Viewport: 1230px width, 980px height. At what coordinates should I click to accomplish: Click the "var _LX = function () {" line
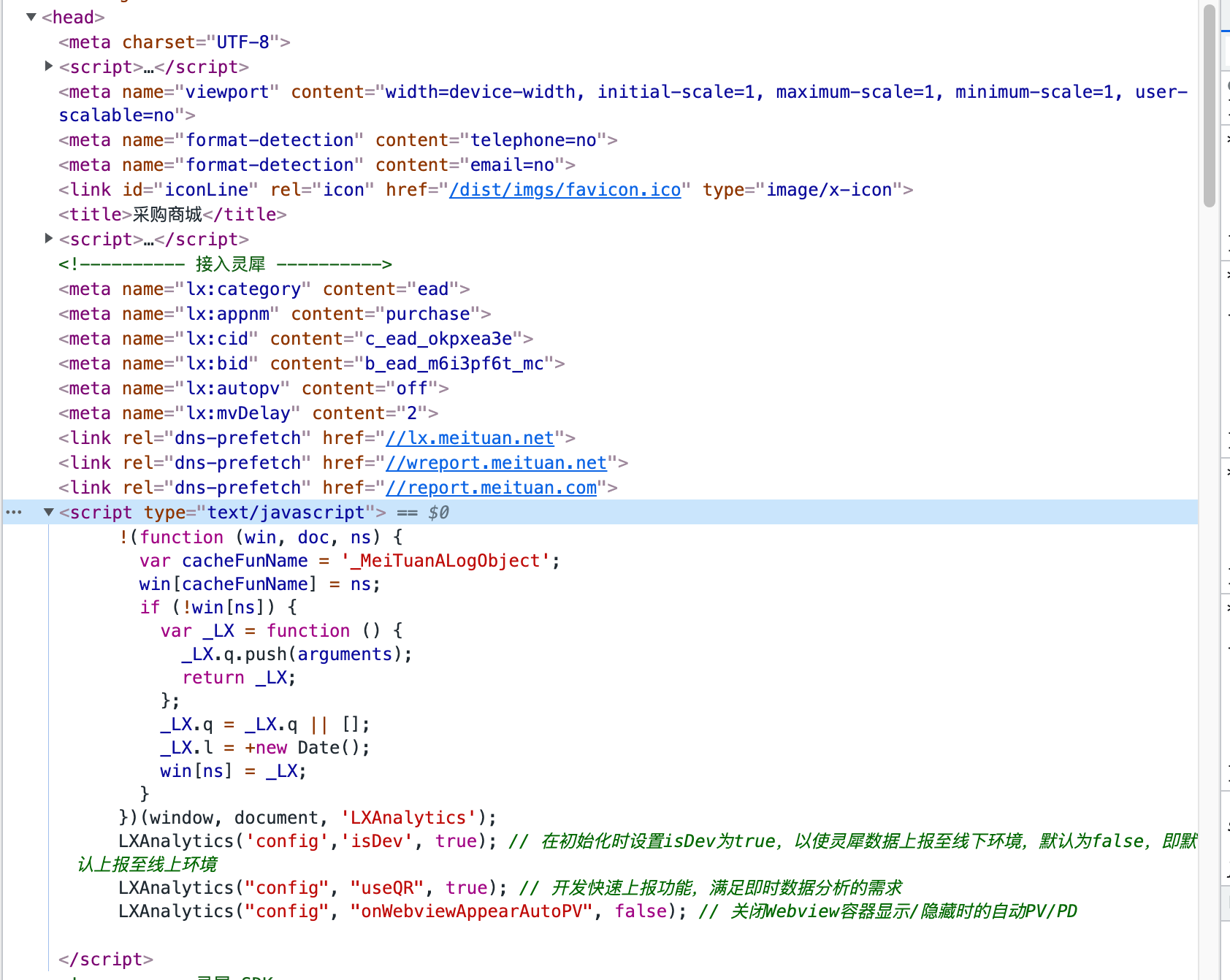[x=281, y=631]
